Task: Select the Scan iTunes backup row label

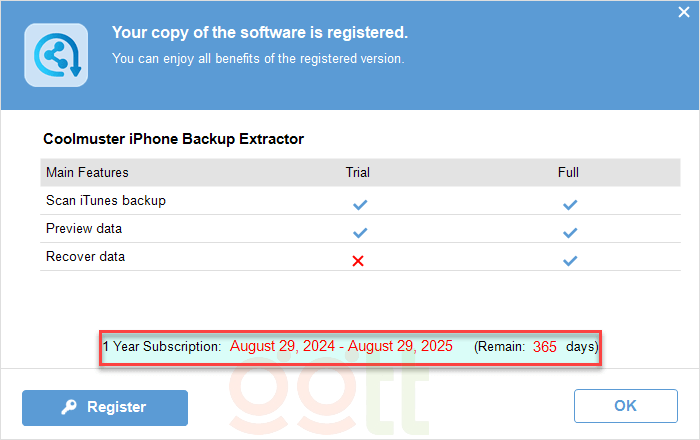Action: point(106,200)
